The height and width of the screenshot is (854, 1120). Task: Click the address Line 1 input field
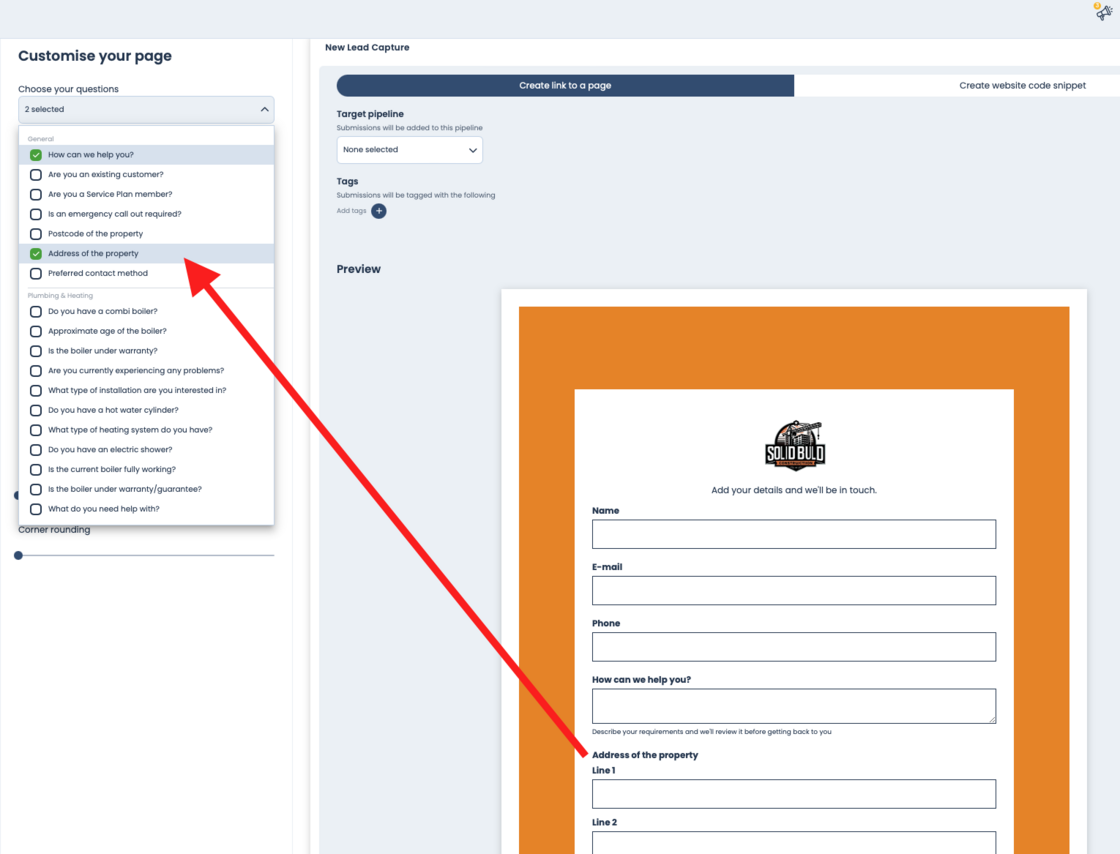click(x=793, y=794)
